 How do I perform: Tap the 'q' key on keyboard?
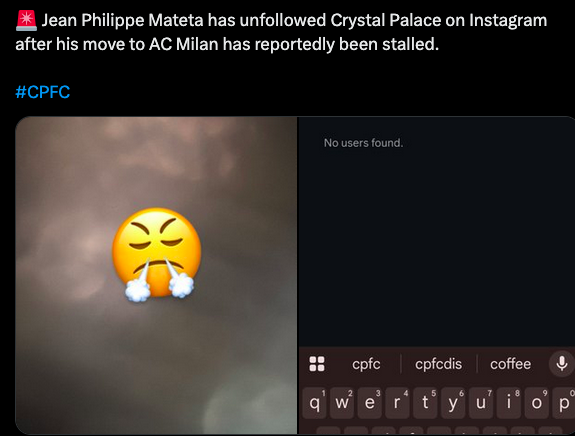coord(314,403)
